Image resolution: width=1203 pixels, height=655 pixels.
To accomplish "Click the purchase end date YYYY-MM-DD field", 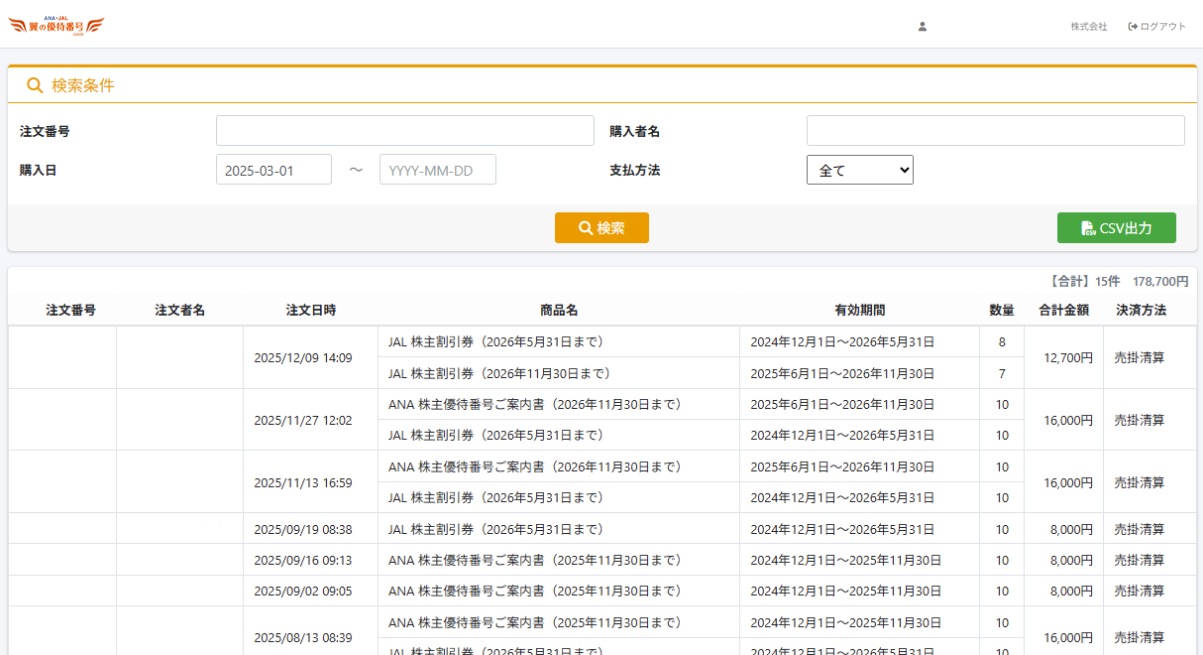I will pos(437,170).
